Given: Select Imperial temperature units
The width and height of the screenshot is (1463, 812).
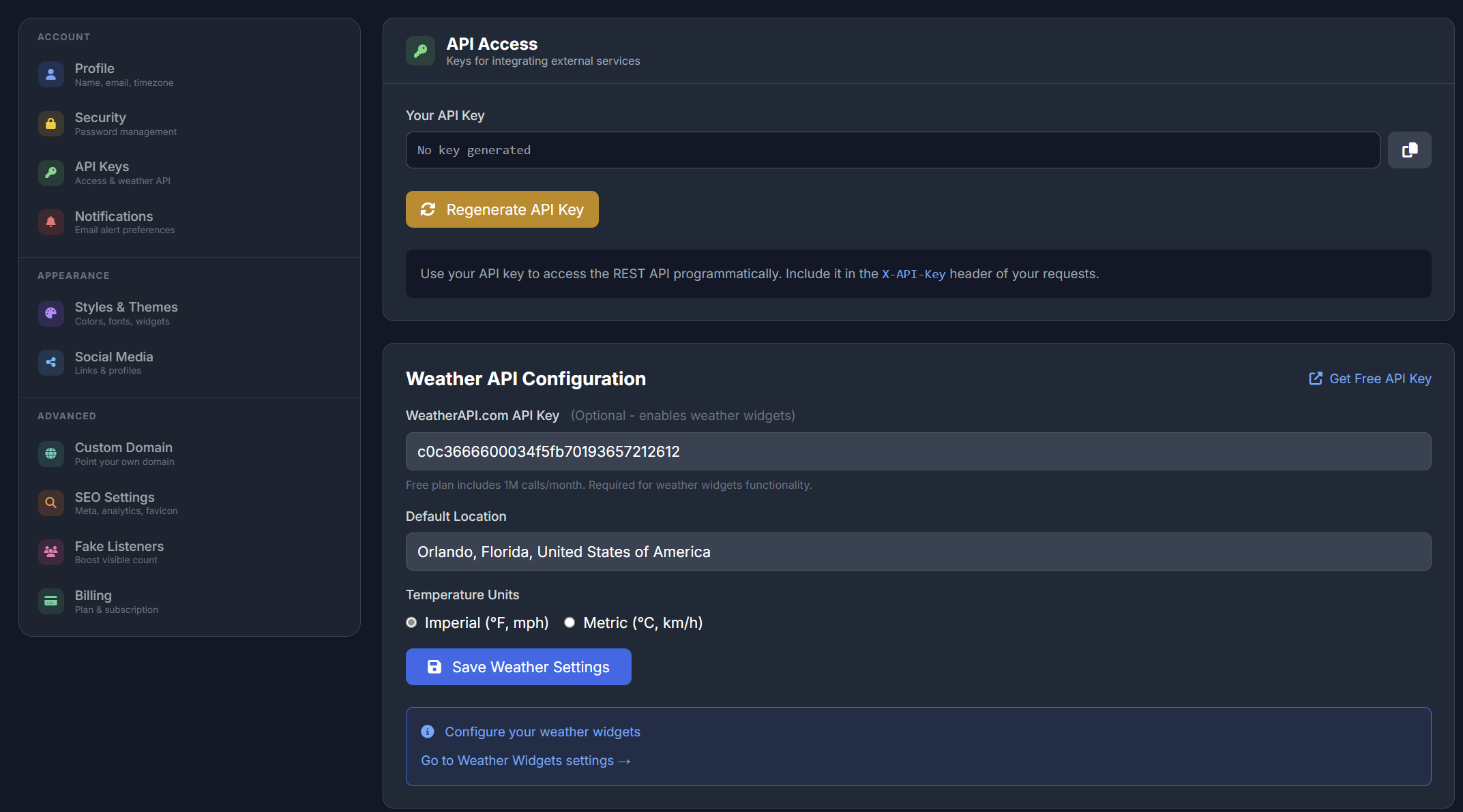Looking at the screenshot, I should point(411,622).
